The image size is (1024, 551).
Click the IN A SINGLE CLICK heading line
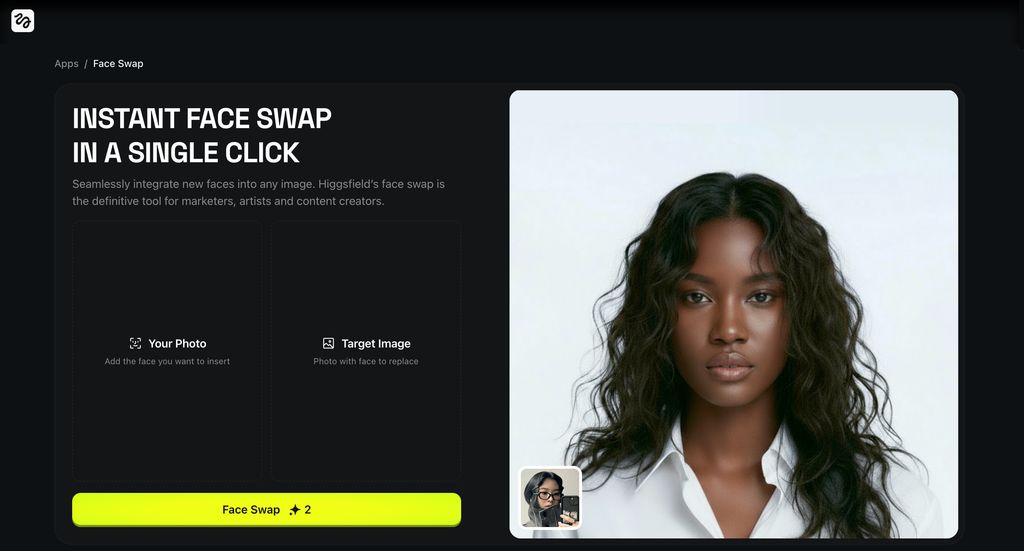tap(185, 152)
